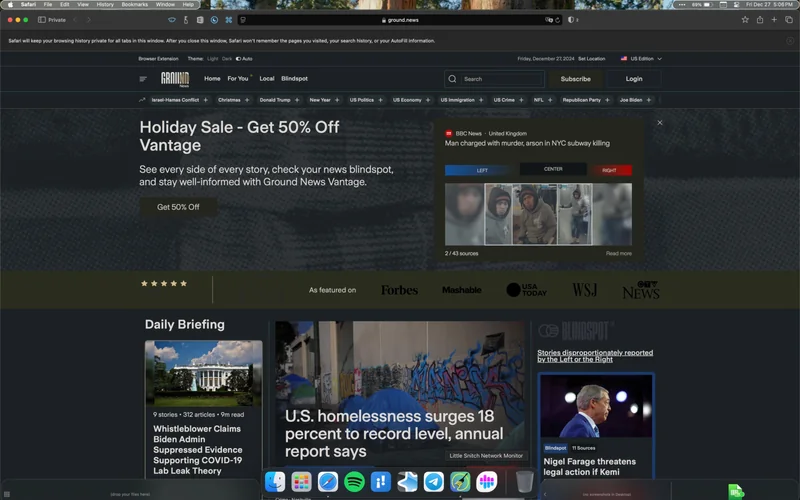Close the Holiday Sale banner
Image resolution: width=800 pixels, height=500 pixels.
click(660, 123)
